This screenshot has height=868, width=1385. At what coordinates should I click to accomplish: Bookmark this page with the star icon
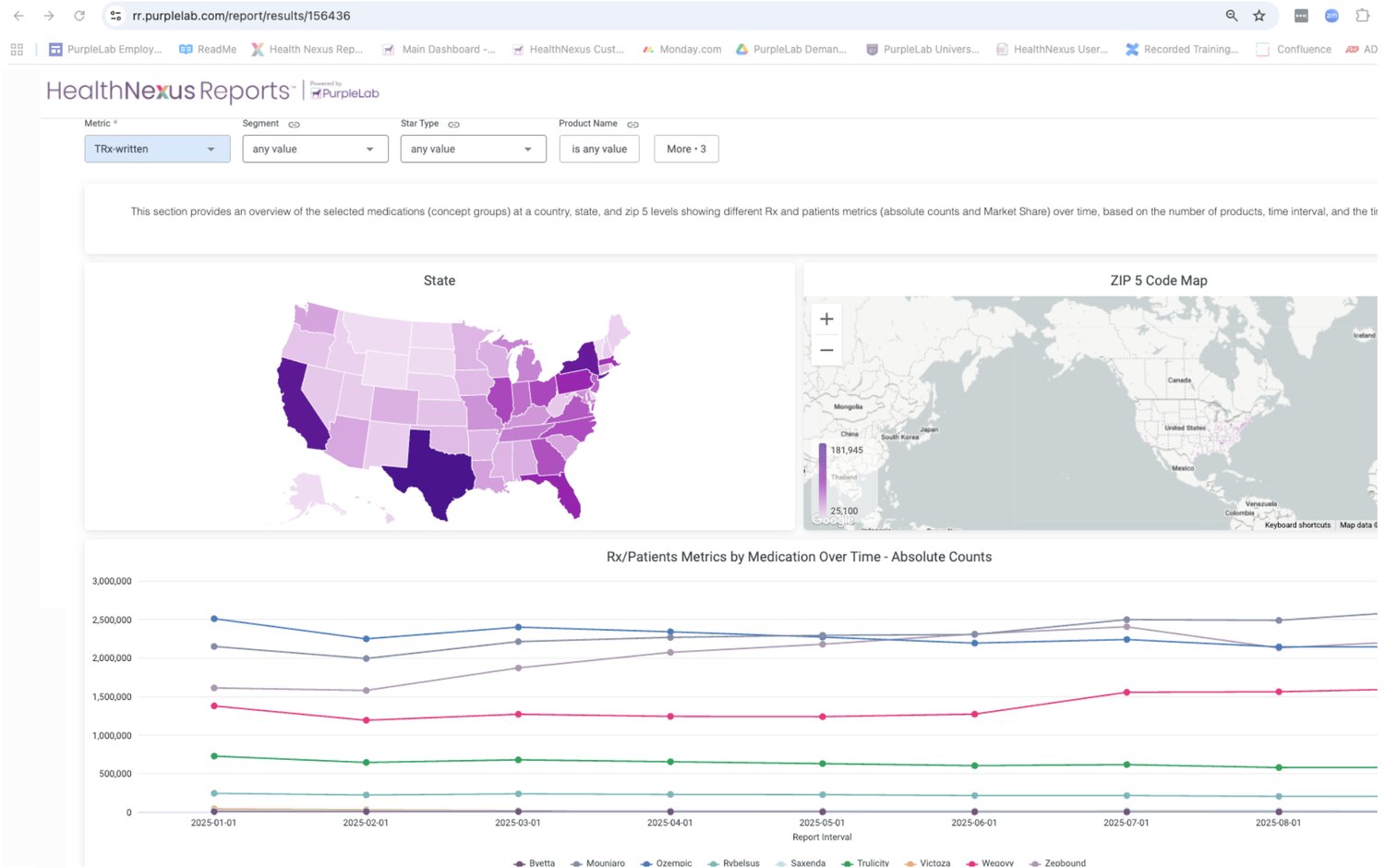pyautogui.click(x=1259, y=16)
